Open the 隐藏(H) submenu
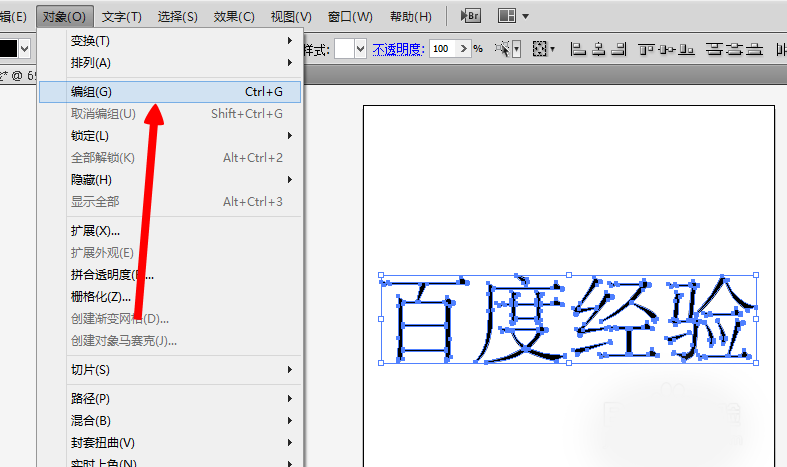The image size is (787, 467). pyautogui.click(x=170, y=180)
